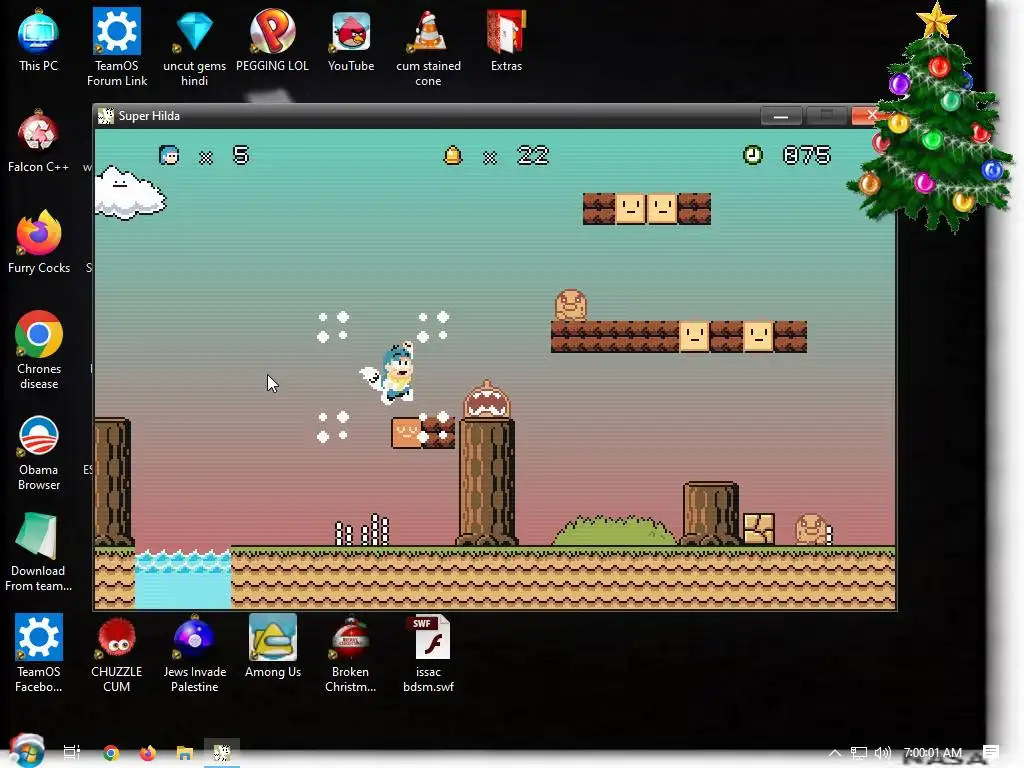Select the red fuzzy Chuzzle desktop icon

coord(116,653)
